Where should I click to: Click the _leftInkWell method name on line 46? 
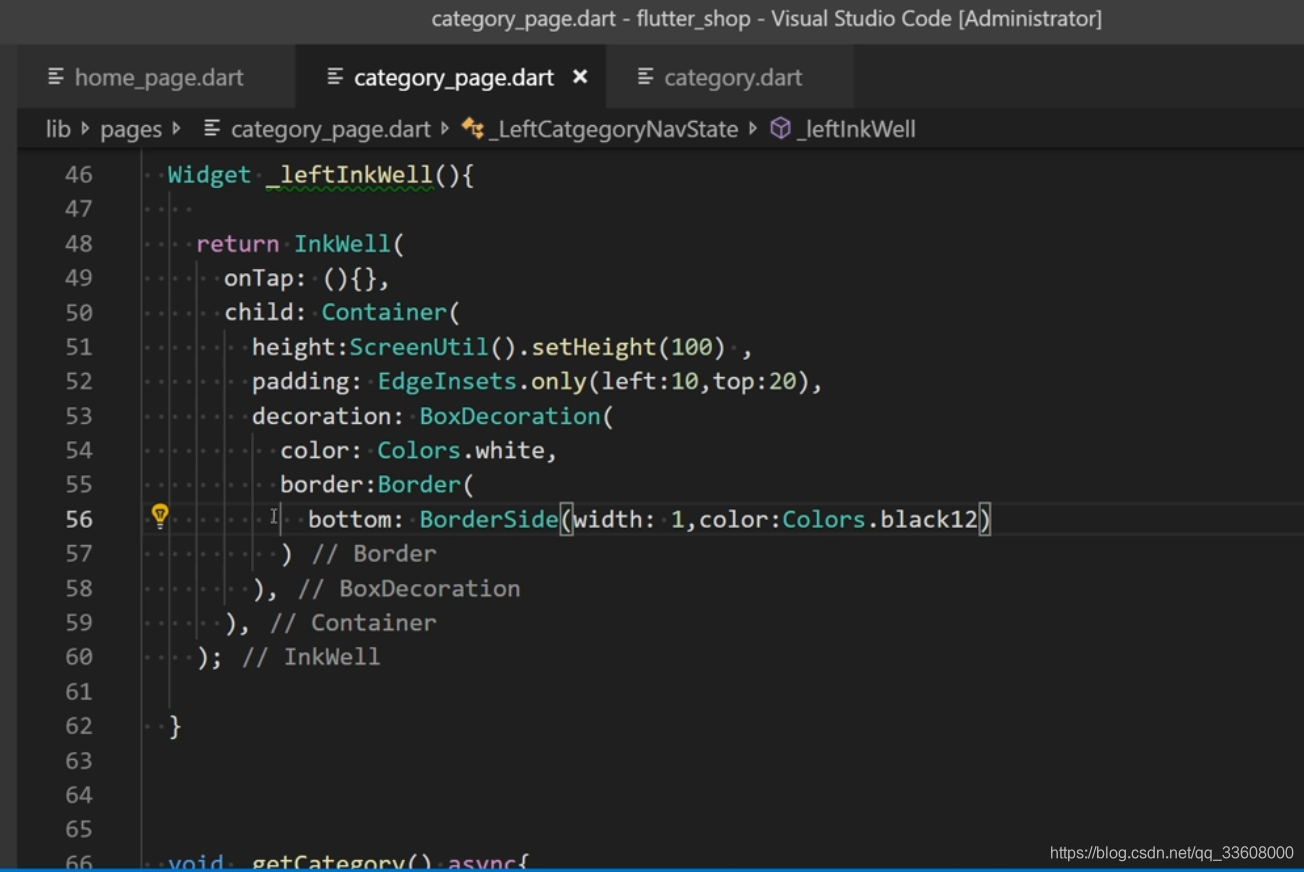click(x=350, y=175)
